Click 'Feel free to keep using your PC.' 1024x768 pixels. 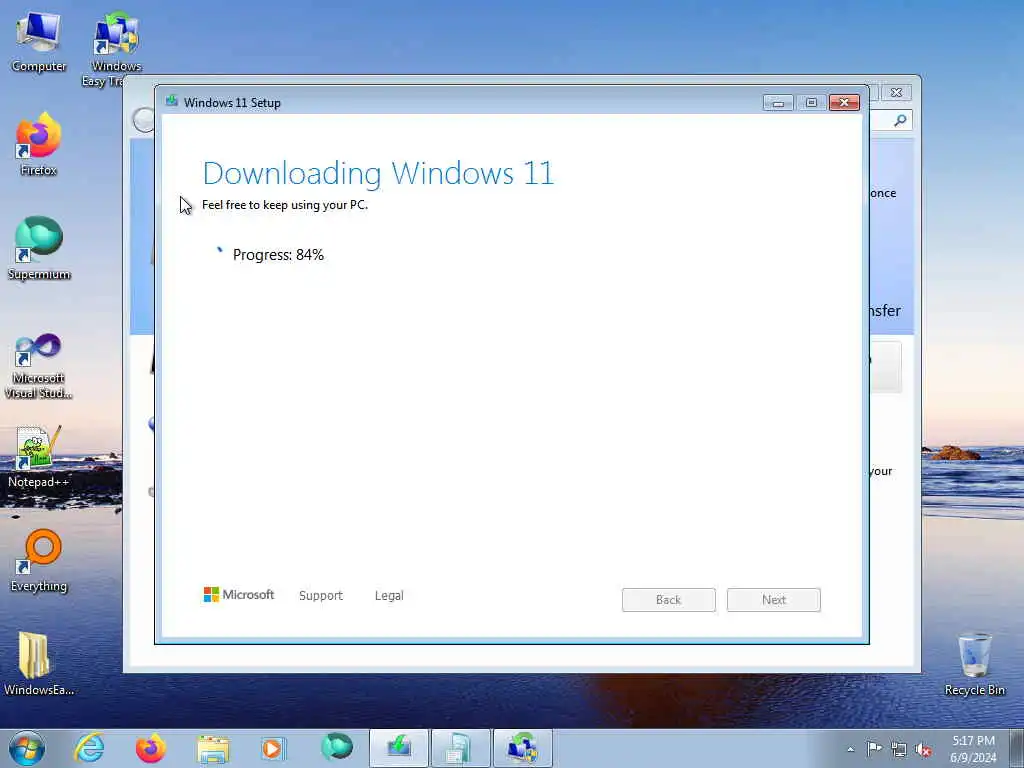[x=285, y=205]
